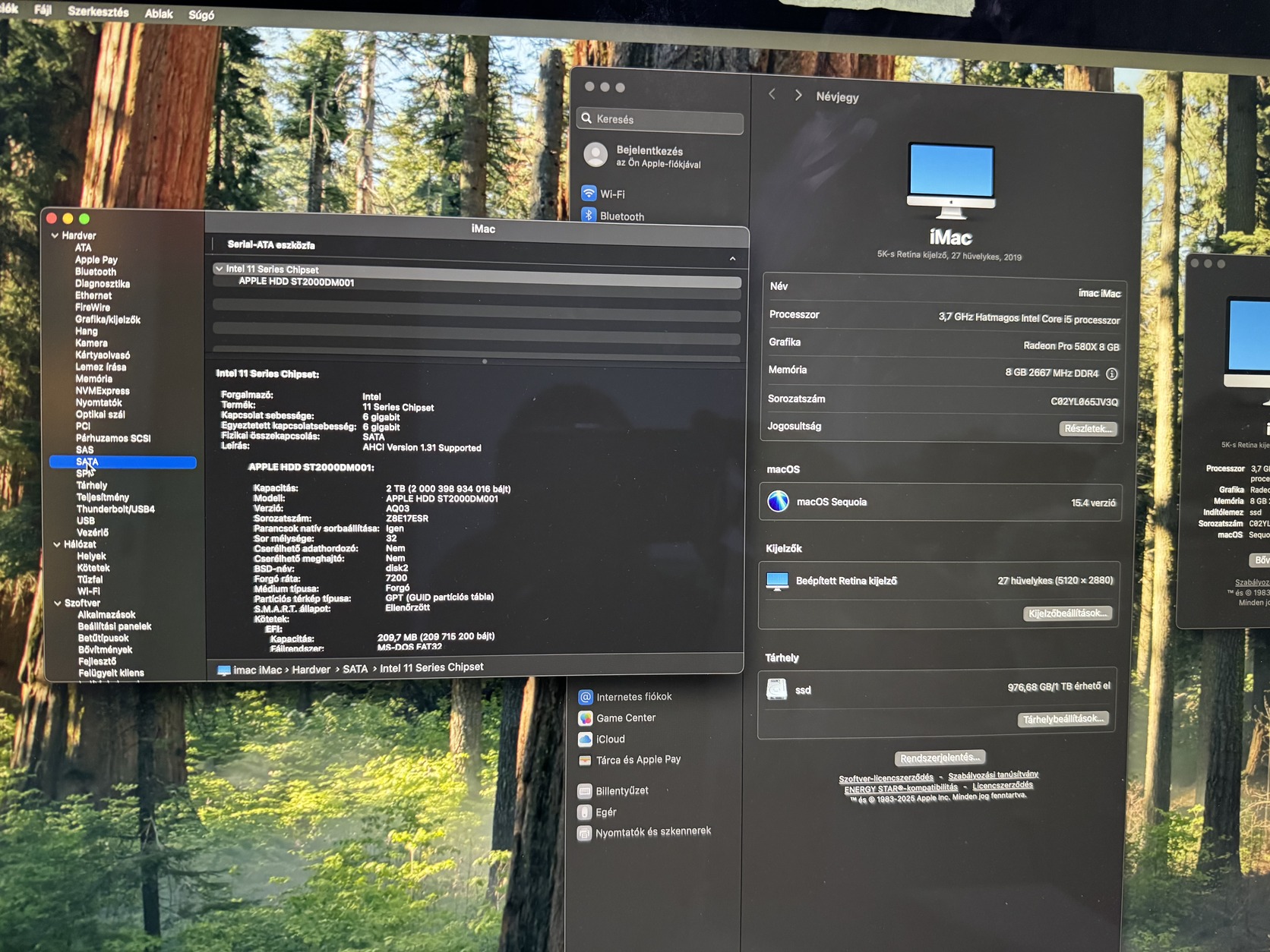Select Hang in the hardware list
The width and height of the screenshot is (1270, 952).
tap(87, 331)
